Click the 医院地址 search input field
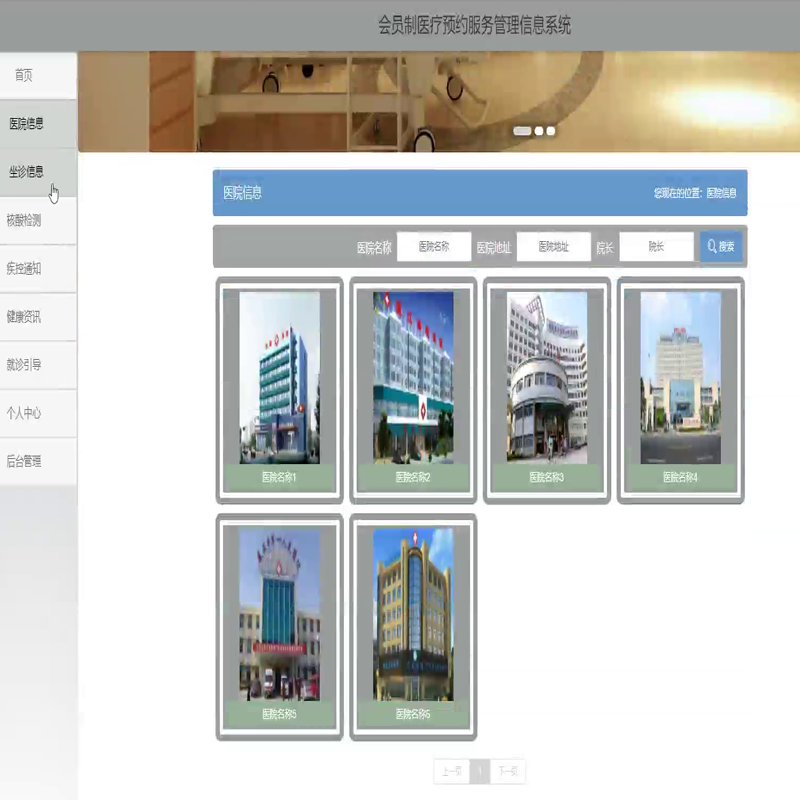This screenshot has height=800, width=800. tap(554, 247)
